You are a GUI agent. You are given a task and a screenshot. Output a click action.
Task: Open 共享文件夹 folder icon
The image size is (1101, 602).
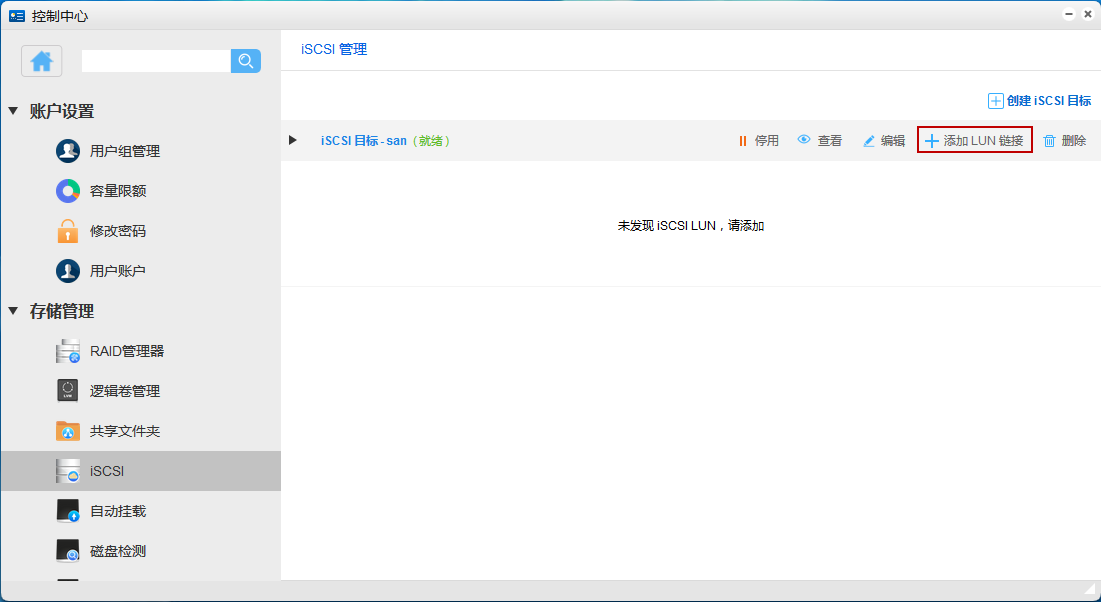68,431
